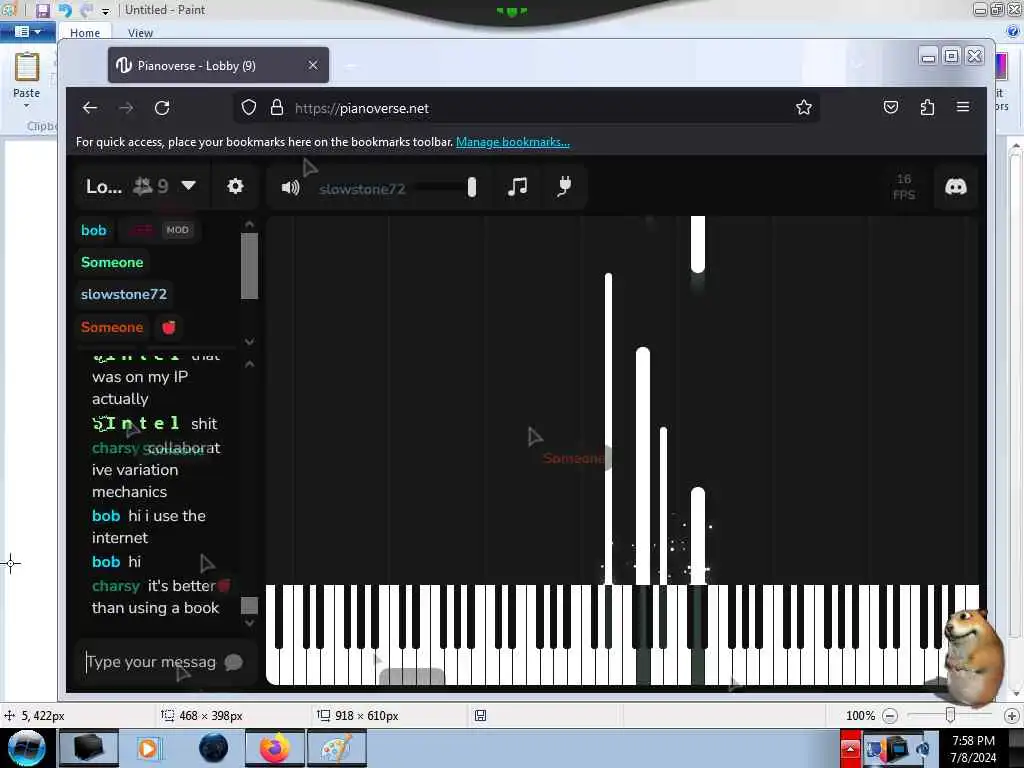Close the Pianoverse browser tab
Screen dimensions: 1024x768
click(x=313, y=65)
